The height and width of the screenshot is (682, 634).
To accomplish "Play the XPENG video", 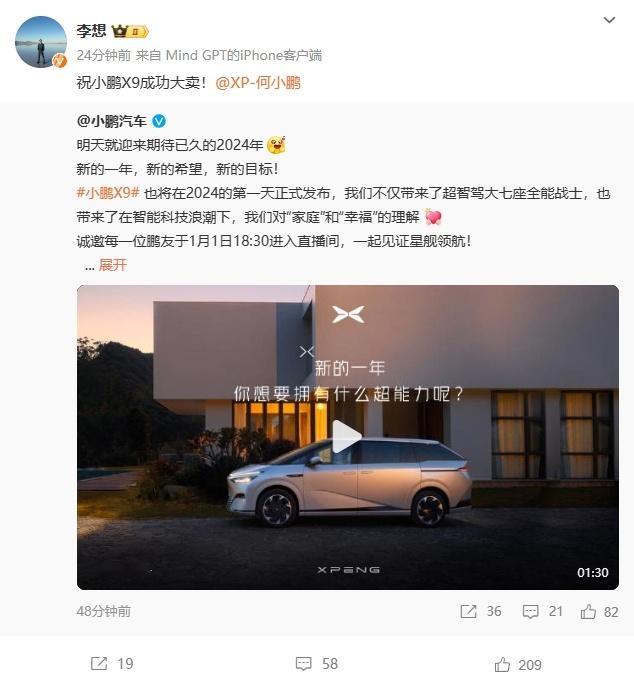I will click(x=347, y=437).
